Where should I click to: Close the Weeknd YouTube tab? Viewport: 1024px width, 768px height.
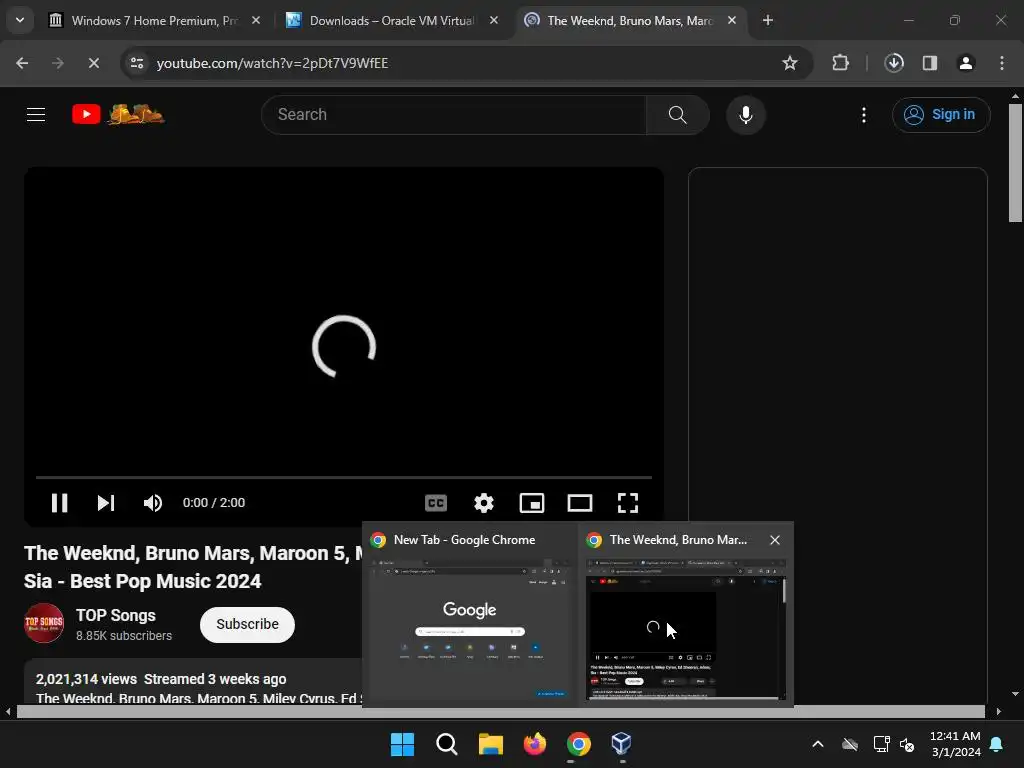point(732,20)
